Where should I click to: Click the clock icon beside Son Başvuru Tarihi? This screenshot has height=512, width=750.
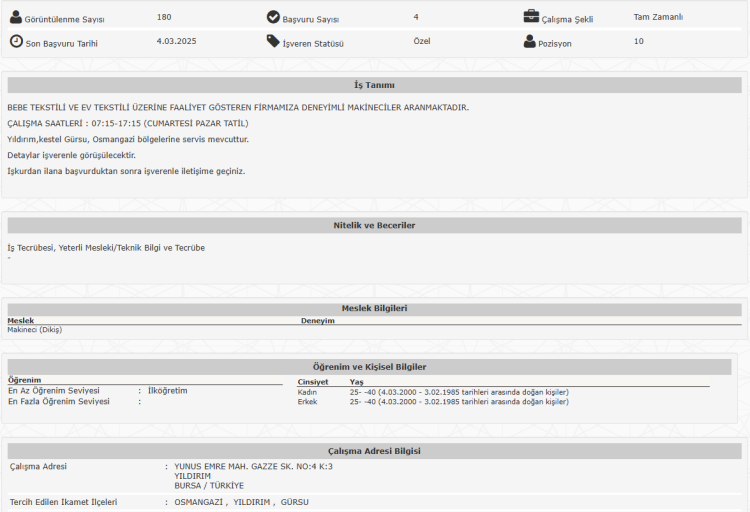coord(16,42)
